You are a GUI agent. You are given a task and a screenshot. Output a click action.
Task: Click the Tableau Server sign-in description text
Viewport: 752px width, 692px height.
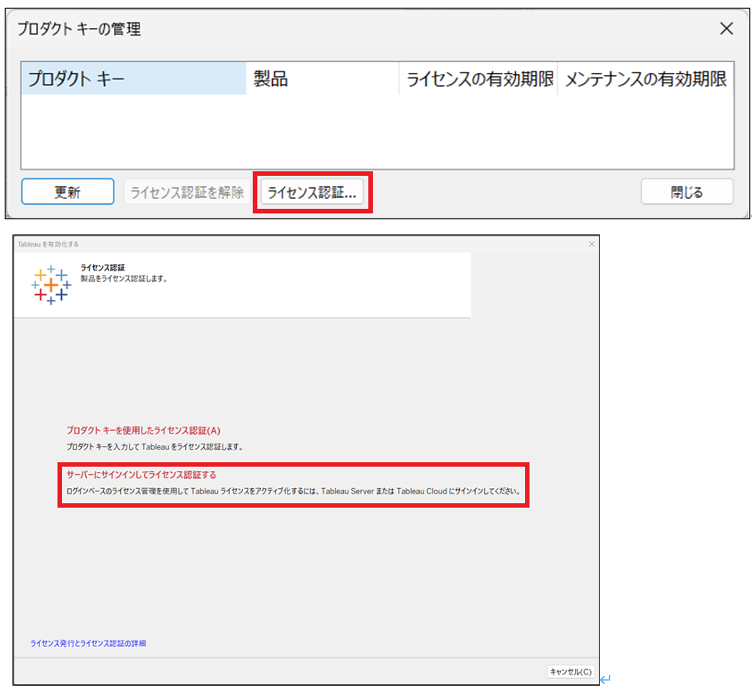[293, 492]
